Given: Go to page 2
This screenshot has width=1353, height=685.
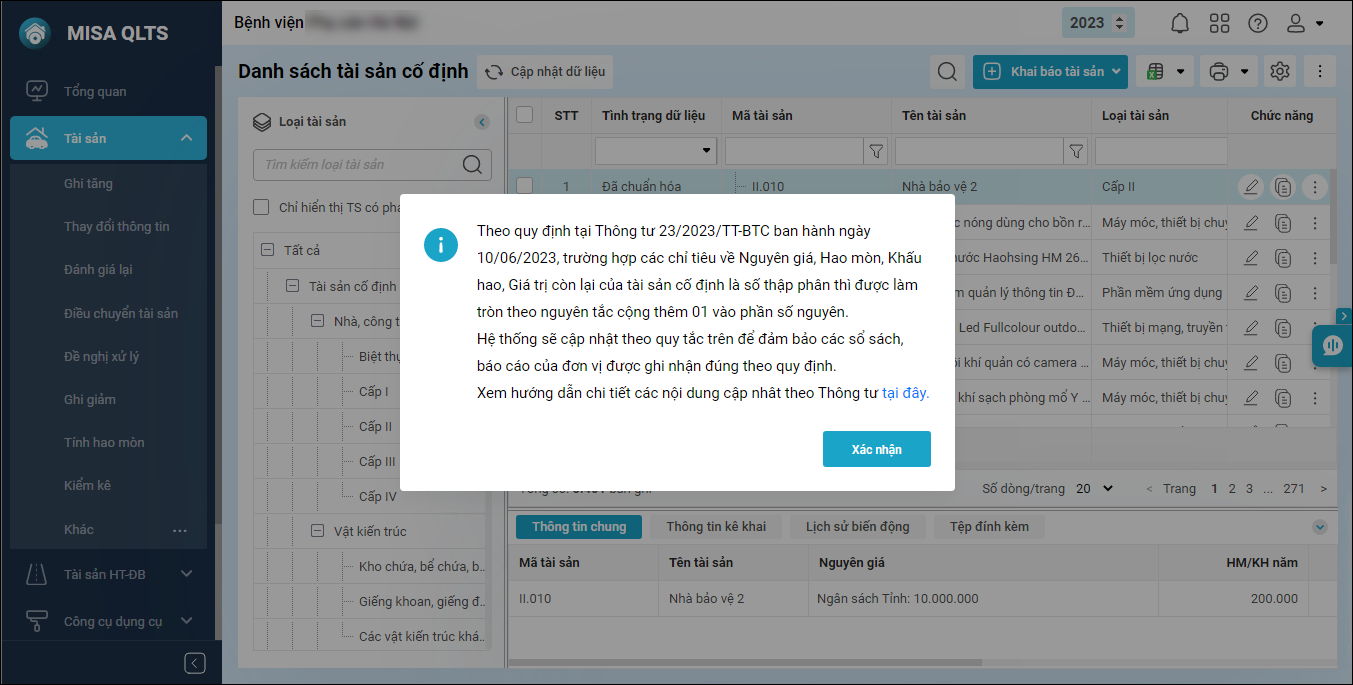Looking at the screenshot, I should 1233,489.
